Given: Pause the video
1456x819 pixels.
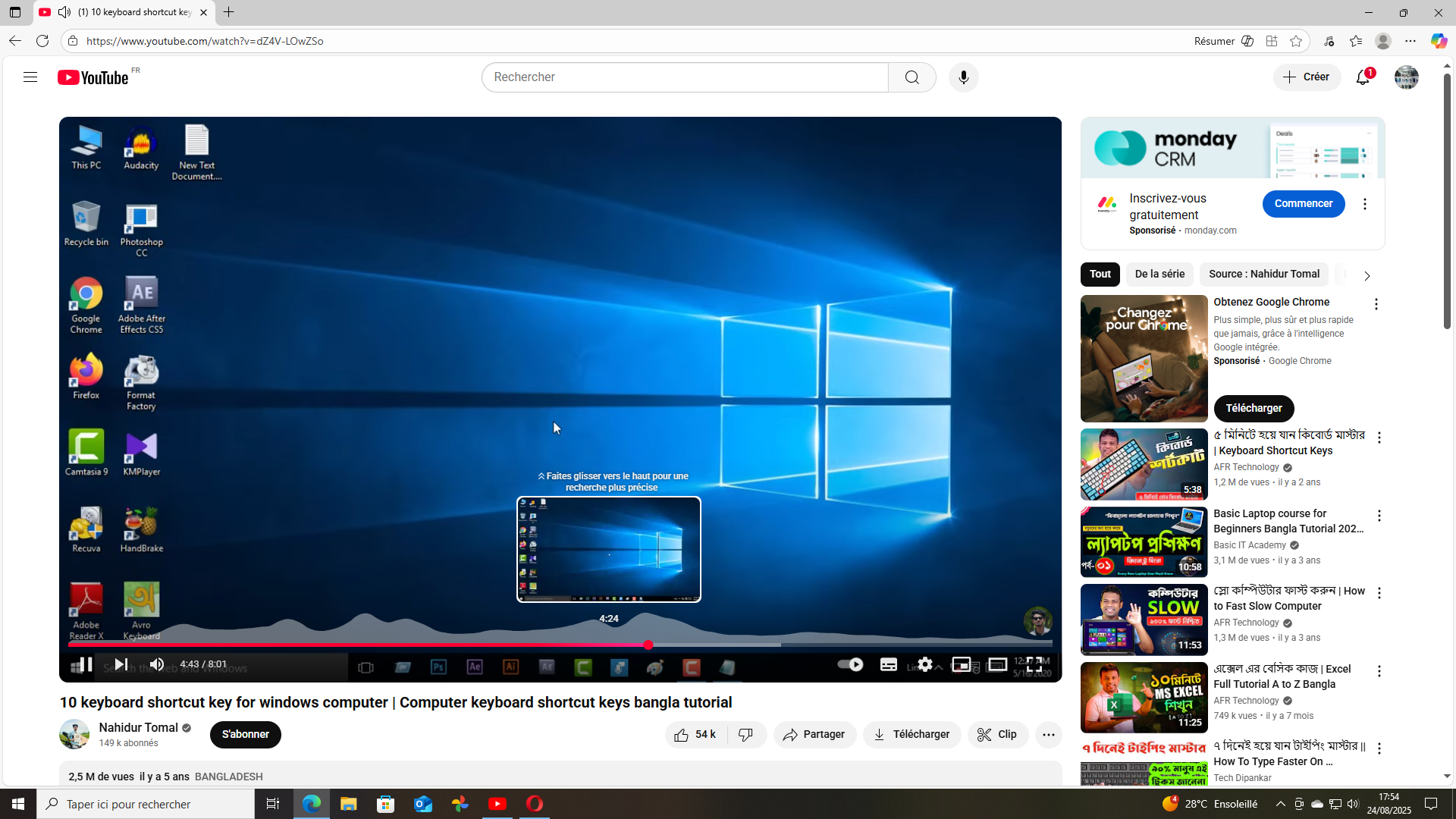Looking at the screenshot, I should click(x=87, y=664).
